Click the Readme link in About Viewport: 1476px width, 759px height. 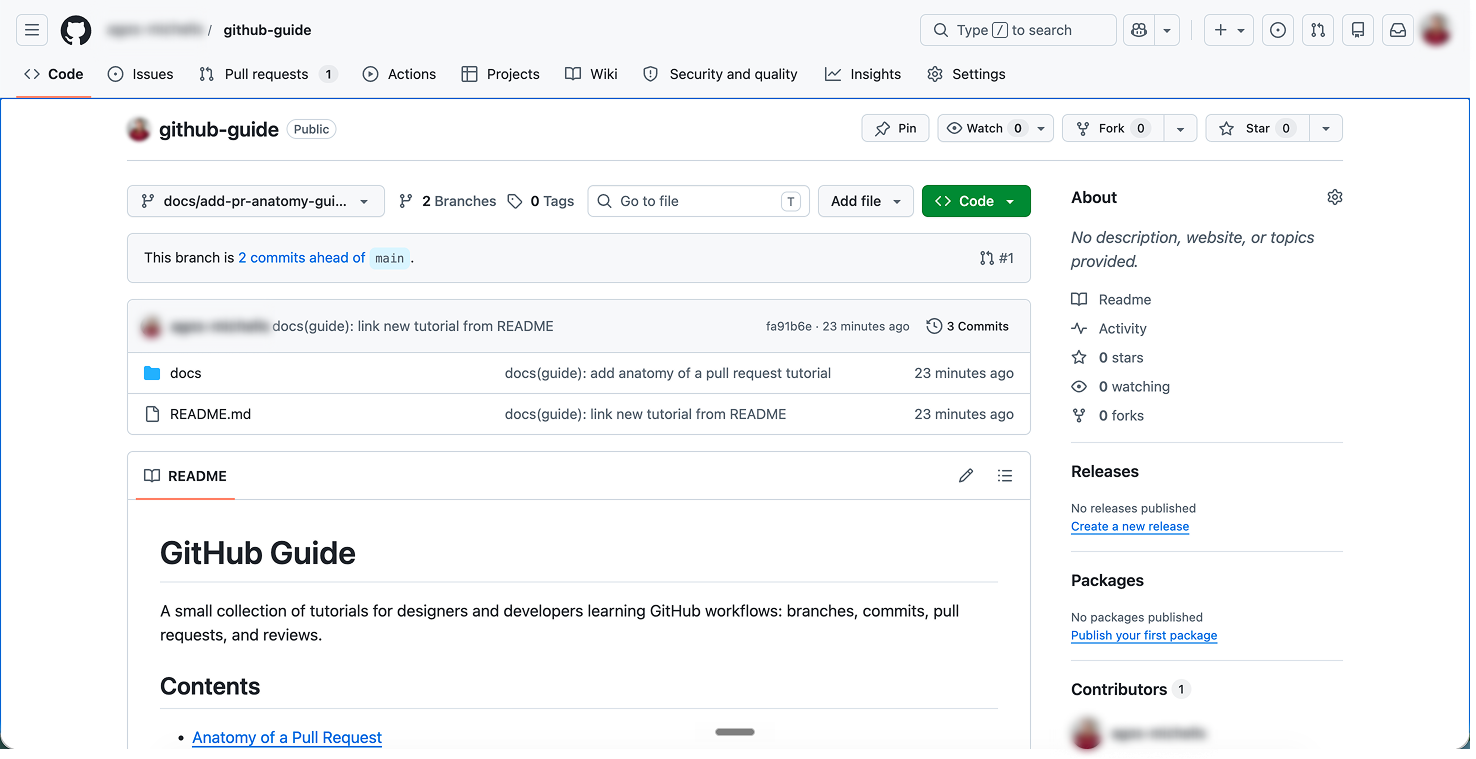tap(1111, 299)
